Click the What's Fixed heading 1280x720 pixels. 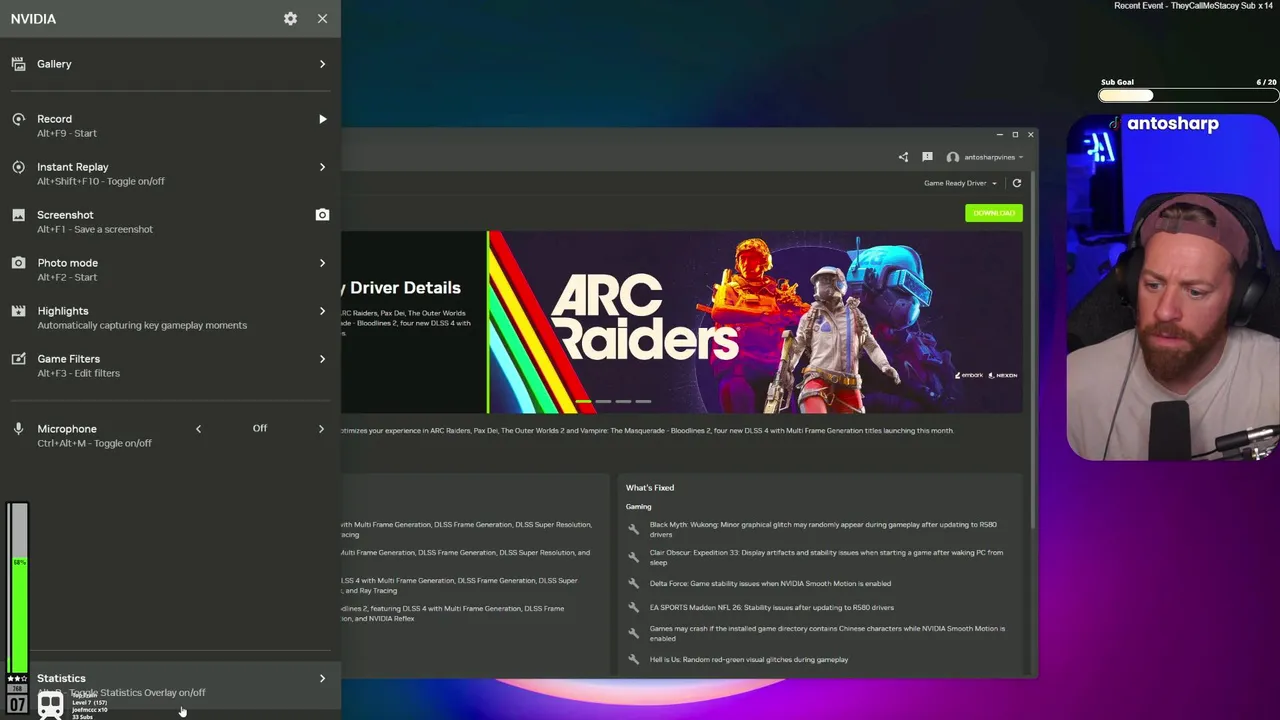[x=650, y=487]
